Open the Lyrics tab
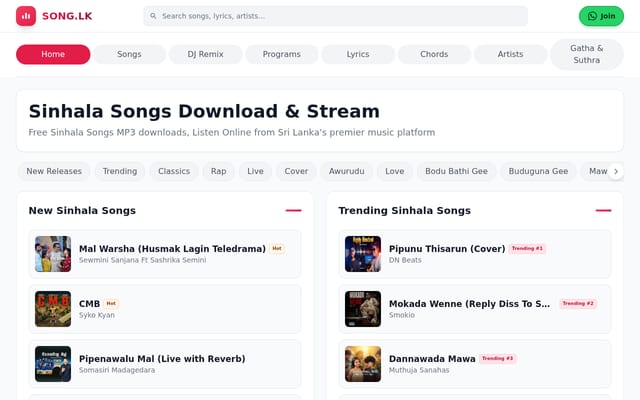The image size is (640, 400). pos(358,54)
